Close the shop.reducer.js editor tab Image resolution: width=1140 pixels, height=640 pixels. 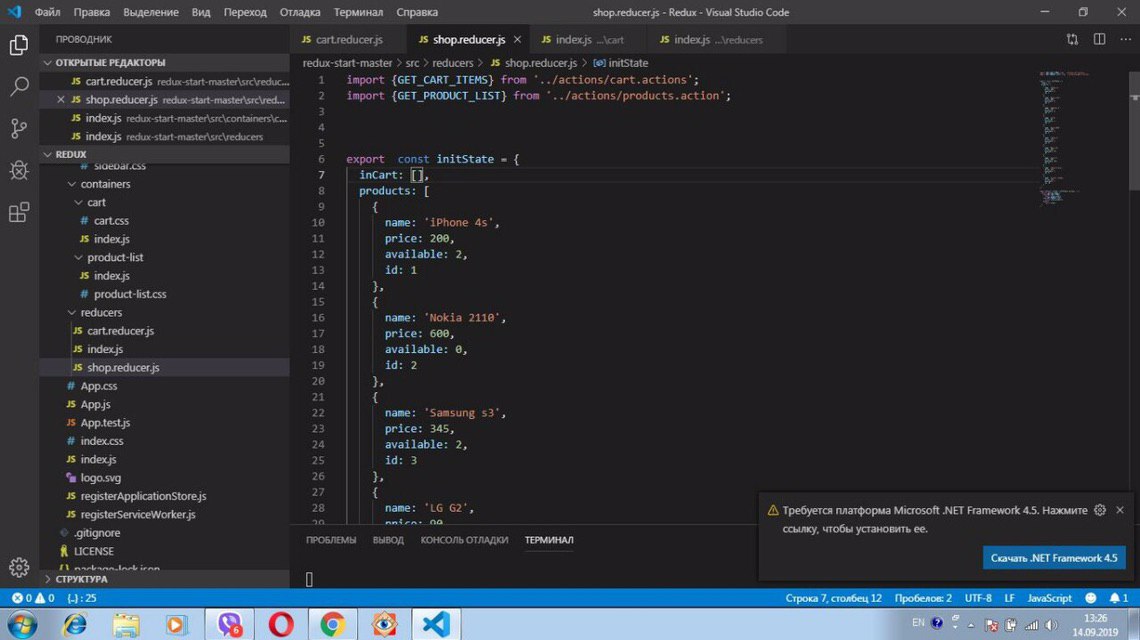517,40
